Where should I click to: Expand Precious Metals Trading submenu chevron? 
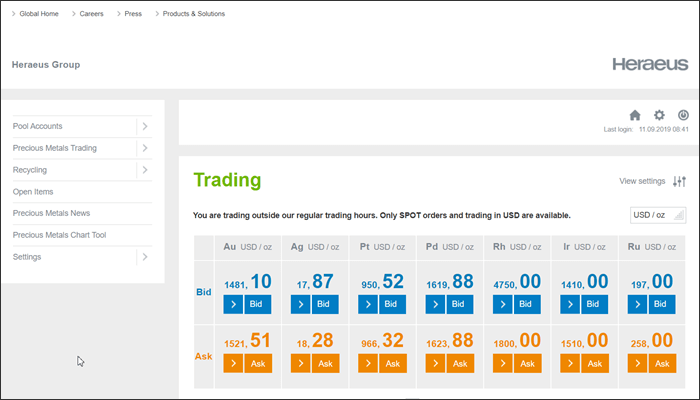click(145, 148)
